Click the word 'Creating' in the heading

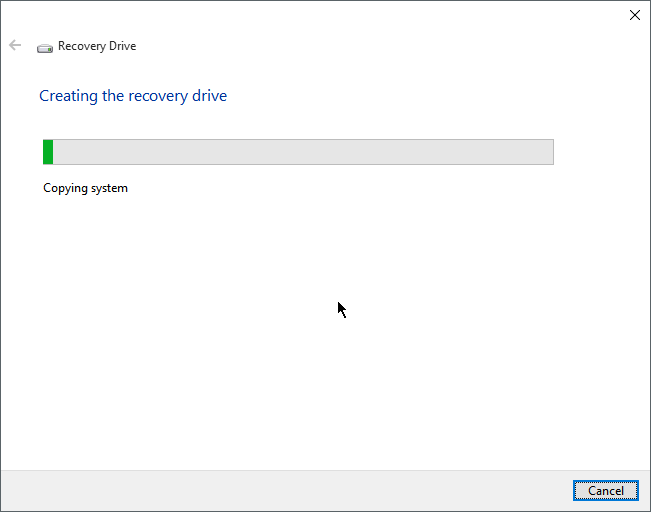point(67,96)
